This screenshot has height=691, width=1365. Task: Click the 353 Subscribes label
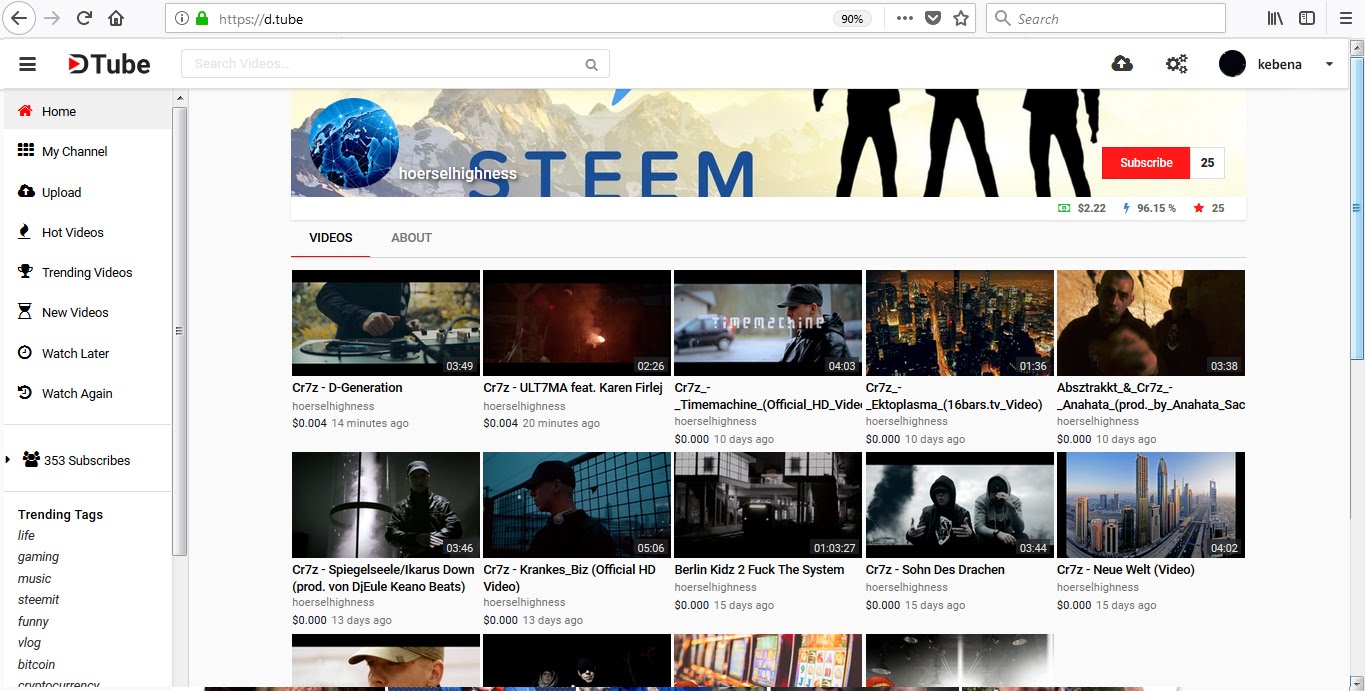click(x=87, y=460)
